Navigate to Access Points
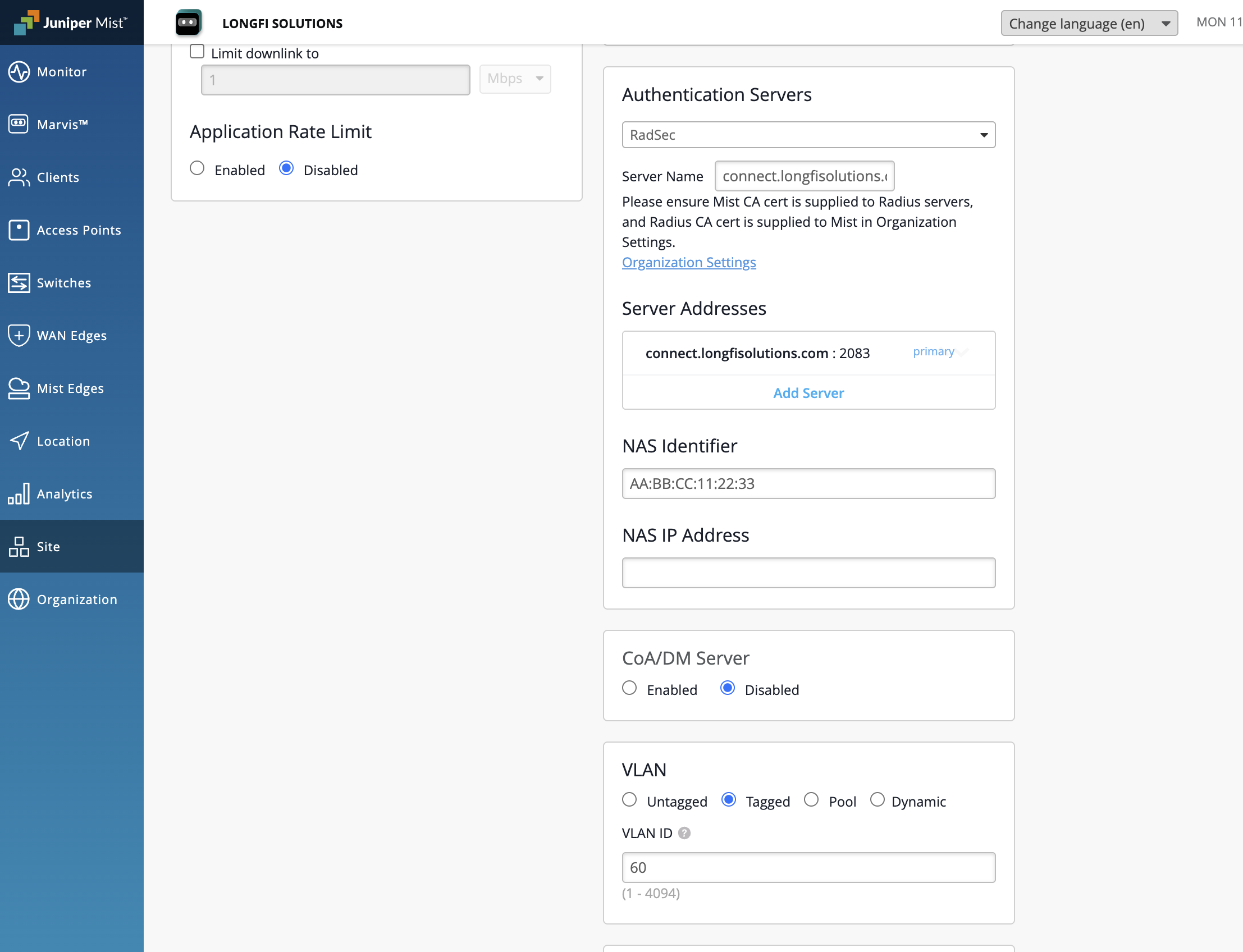 [72, 230]
